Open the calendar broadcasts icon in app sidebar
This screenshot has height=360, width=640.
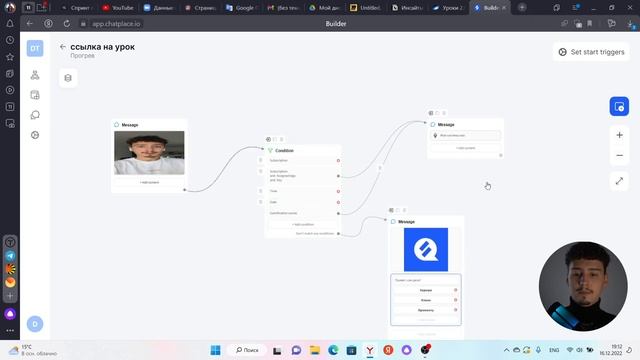pyautogui.click(x=35, y=95)
